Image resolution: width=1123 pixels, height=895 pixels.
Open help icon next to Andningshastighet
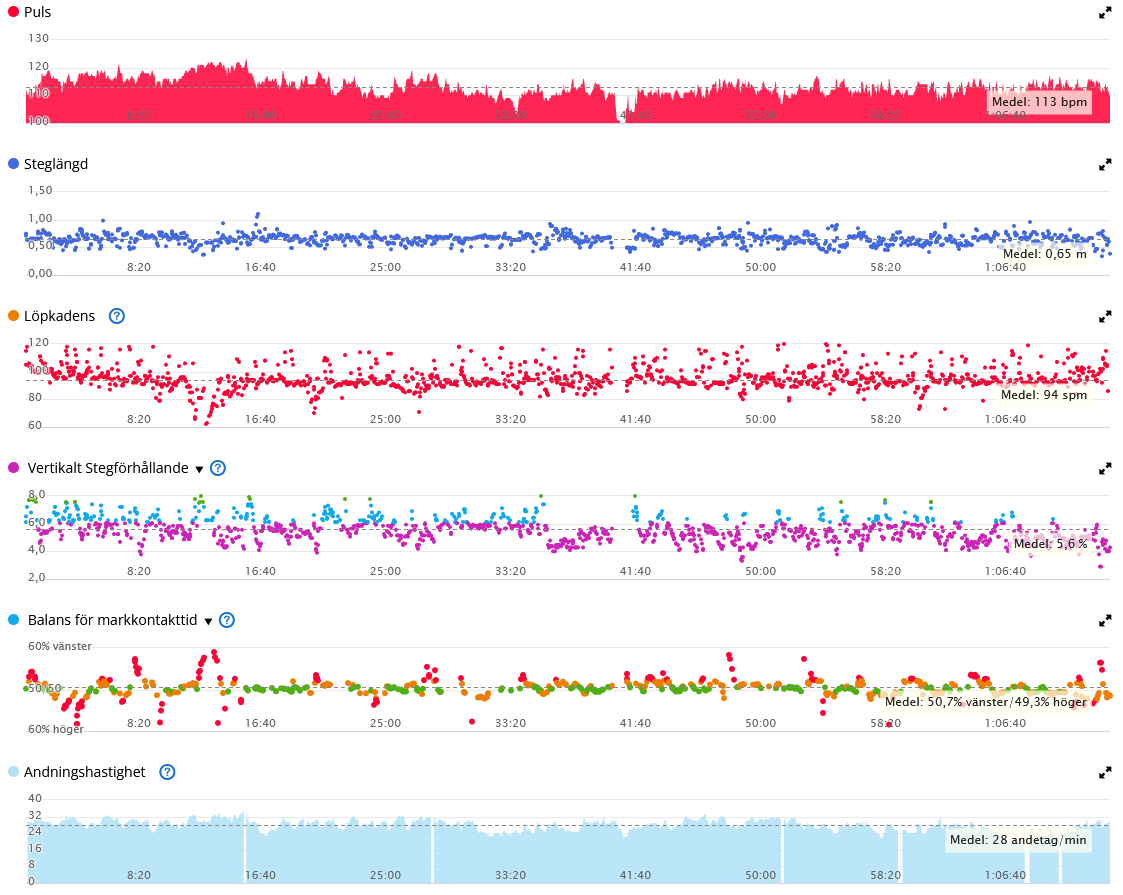click(167, 772)
